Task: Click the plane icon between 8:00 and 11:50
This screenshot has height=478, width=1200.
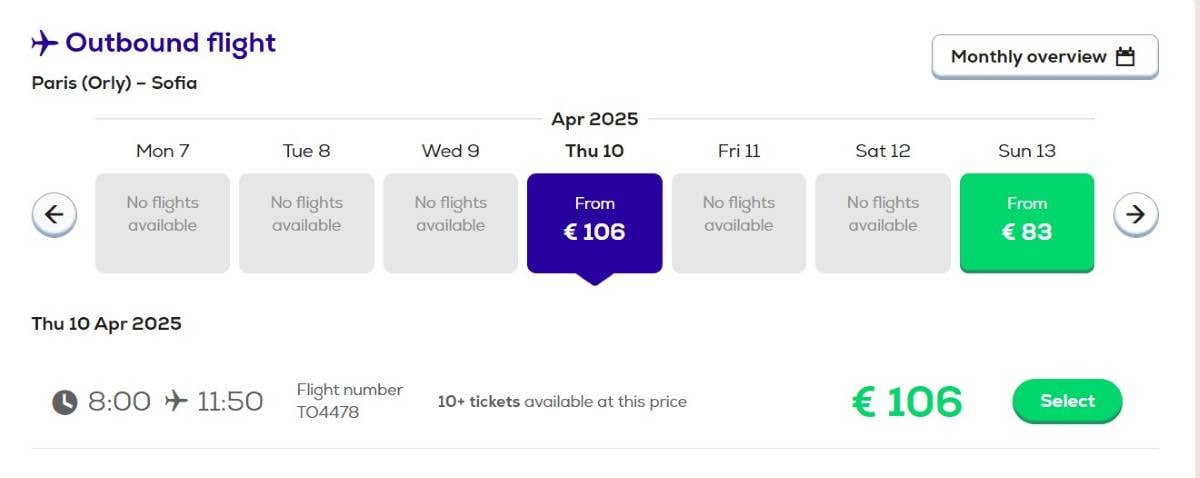Action: 176,402
